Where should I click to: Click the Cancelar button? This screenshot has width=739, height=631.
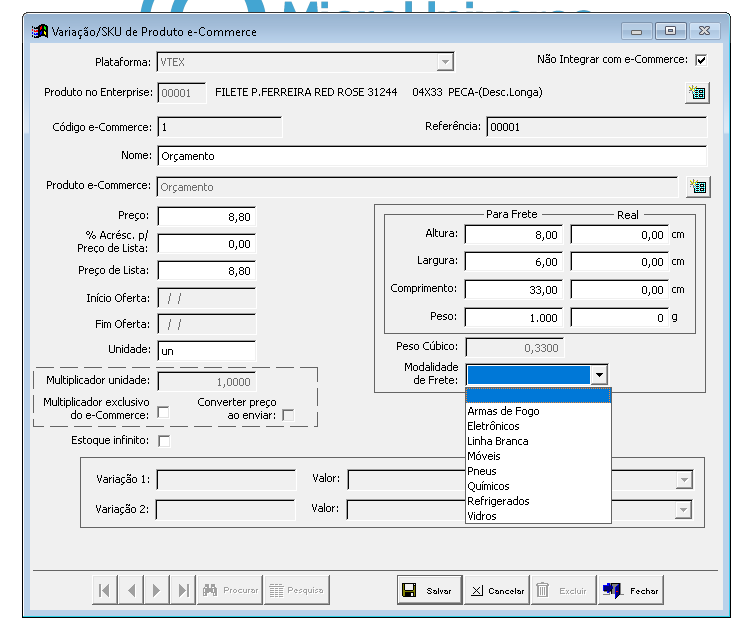tap(497, 590)
